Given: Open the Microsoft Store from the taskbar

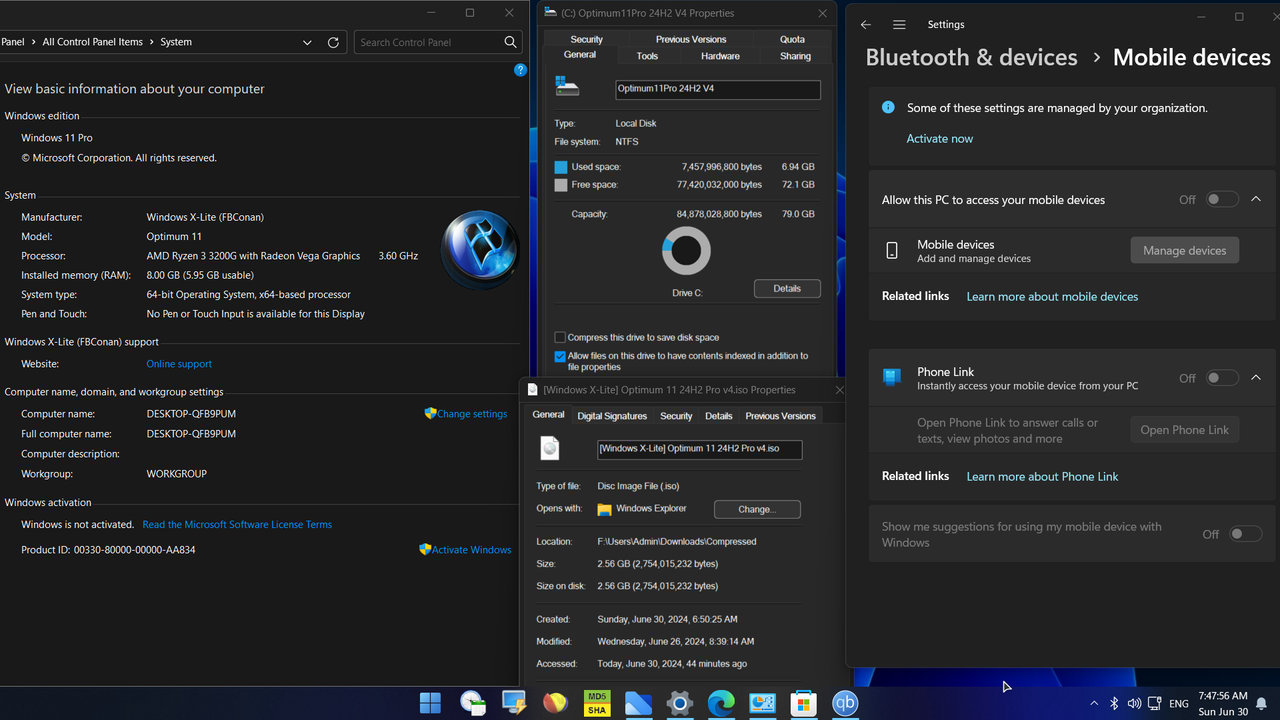Looking at the screenshot, I should [x=804, y=703].
